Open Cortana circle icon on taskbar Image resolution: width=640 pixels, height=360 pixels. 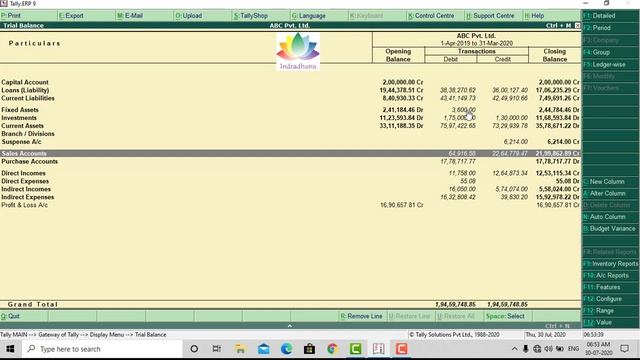(194, 349)
